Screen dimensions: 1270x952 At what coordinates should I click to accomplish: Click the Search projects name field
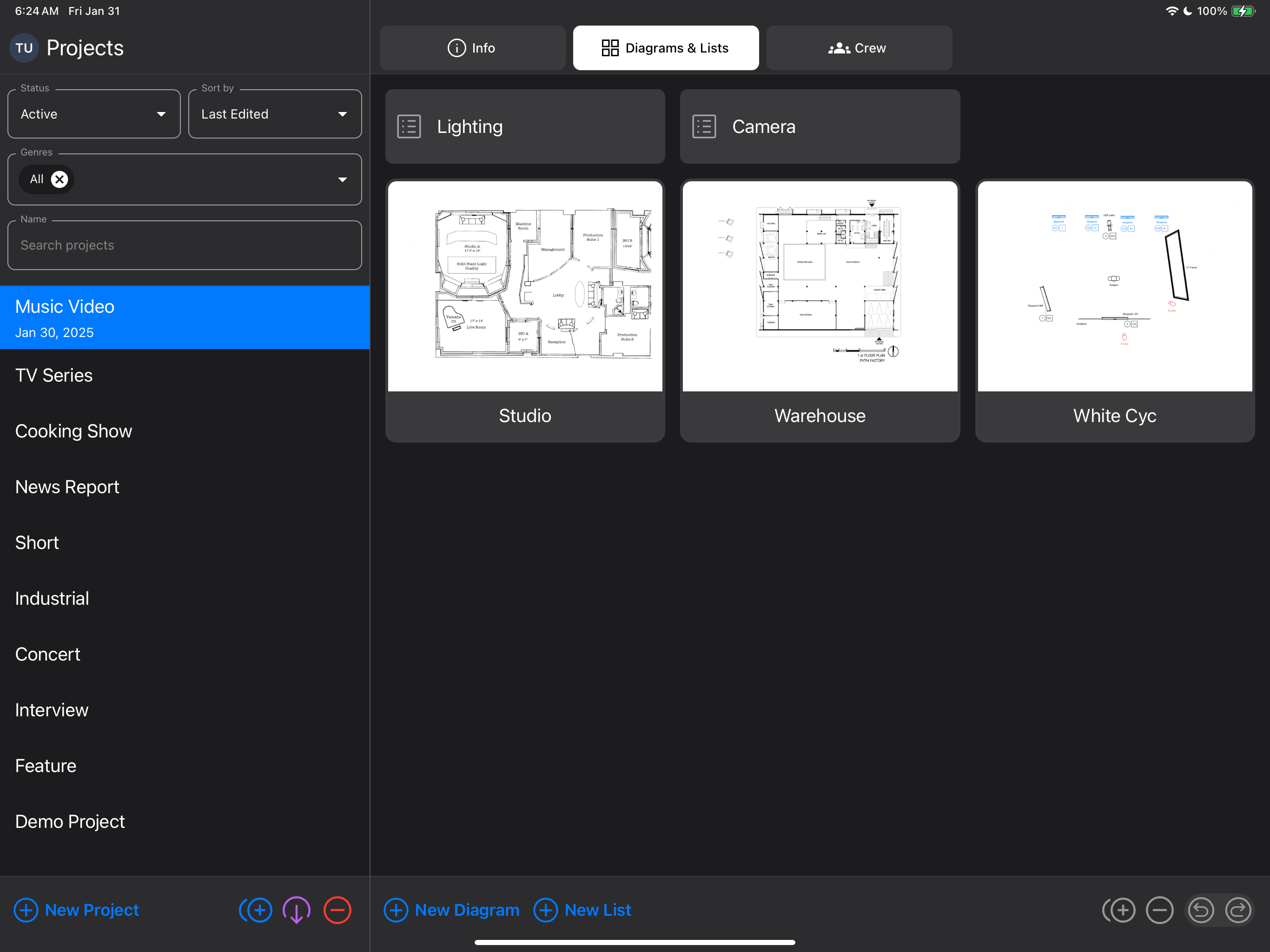point(185,245)
